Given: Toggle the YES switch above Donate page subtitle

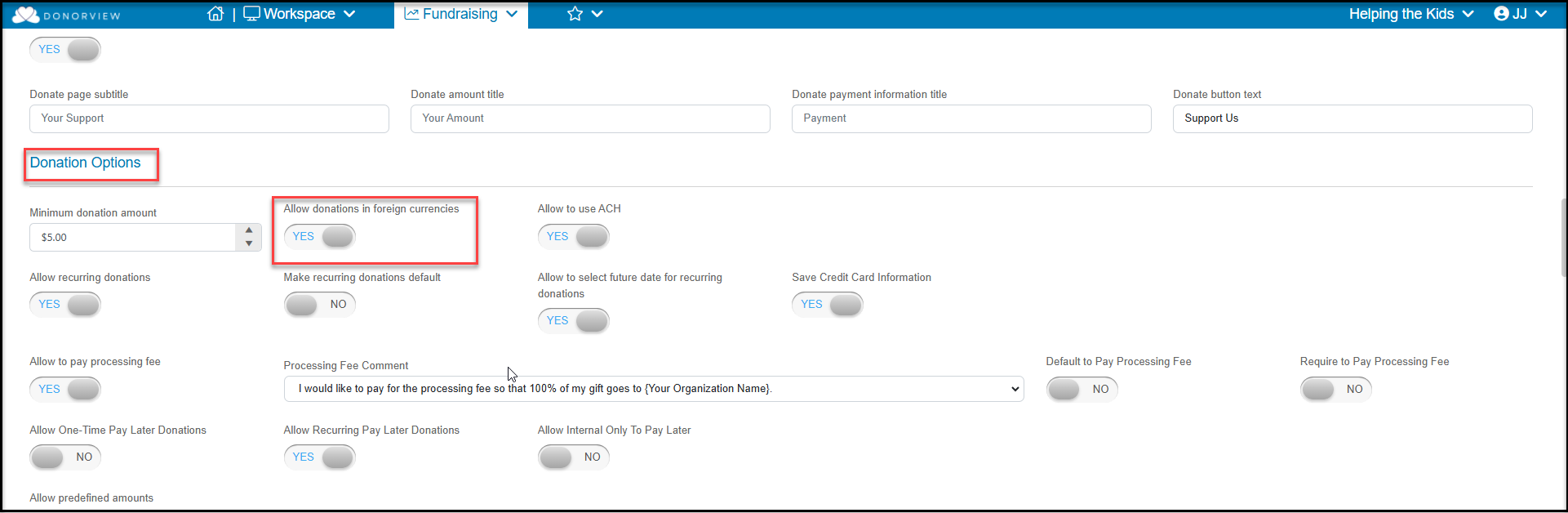Looking at the screenshot, I should tap(65, 50).
